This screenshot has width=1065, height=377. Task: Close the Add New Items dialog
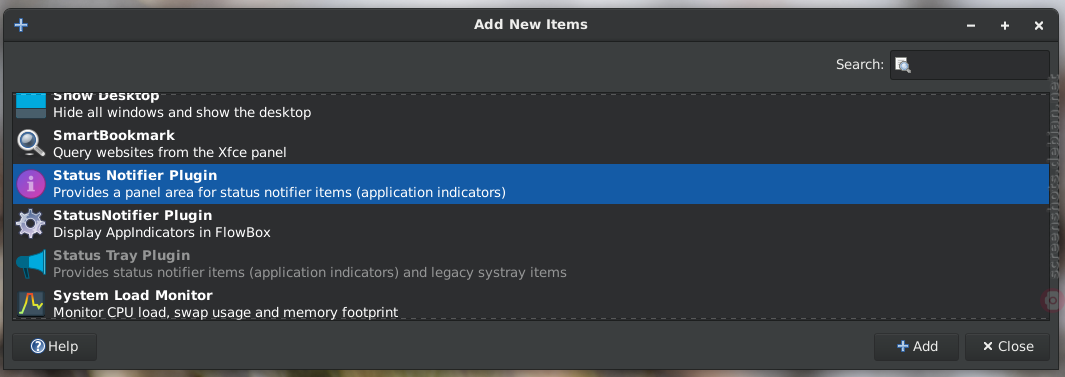click(x=1007, y=346)
